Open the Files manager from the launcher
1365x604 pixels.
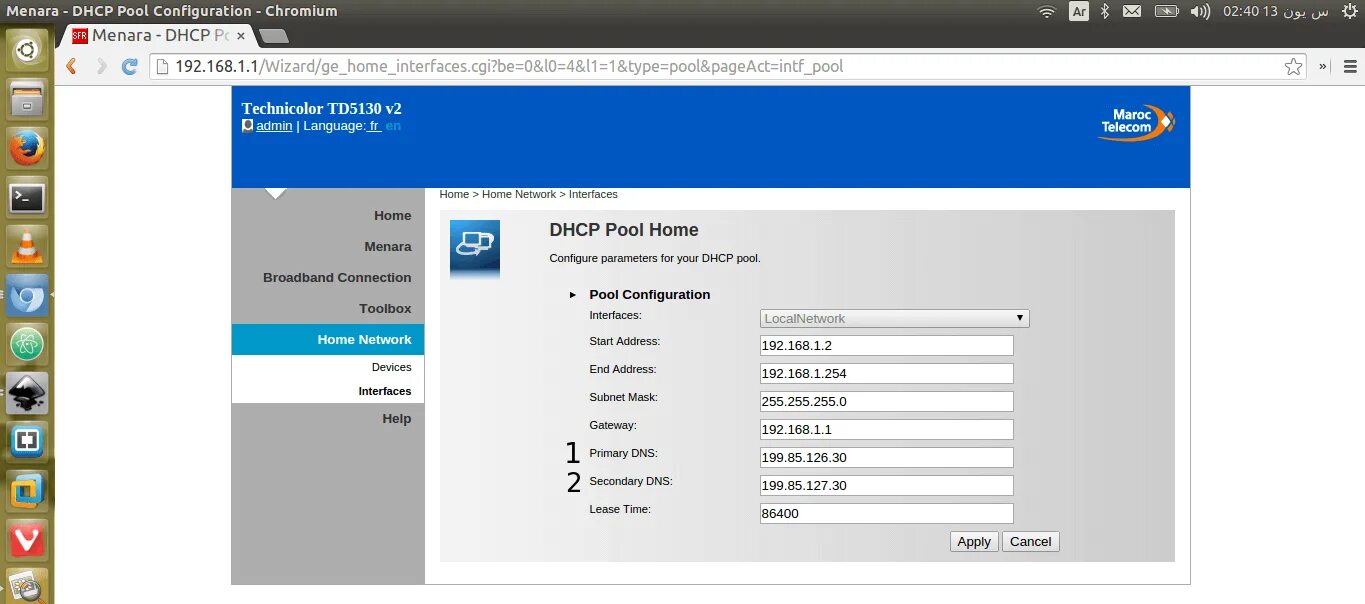[27, 99]
